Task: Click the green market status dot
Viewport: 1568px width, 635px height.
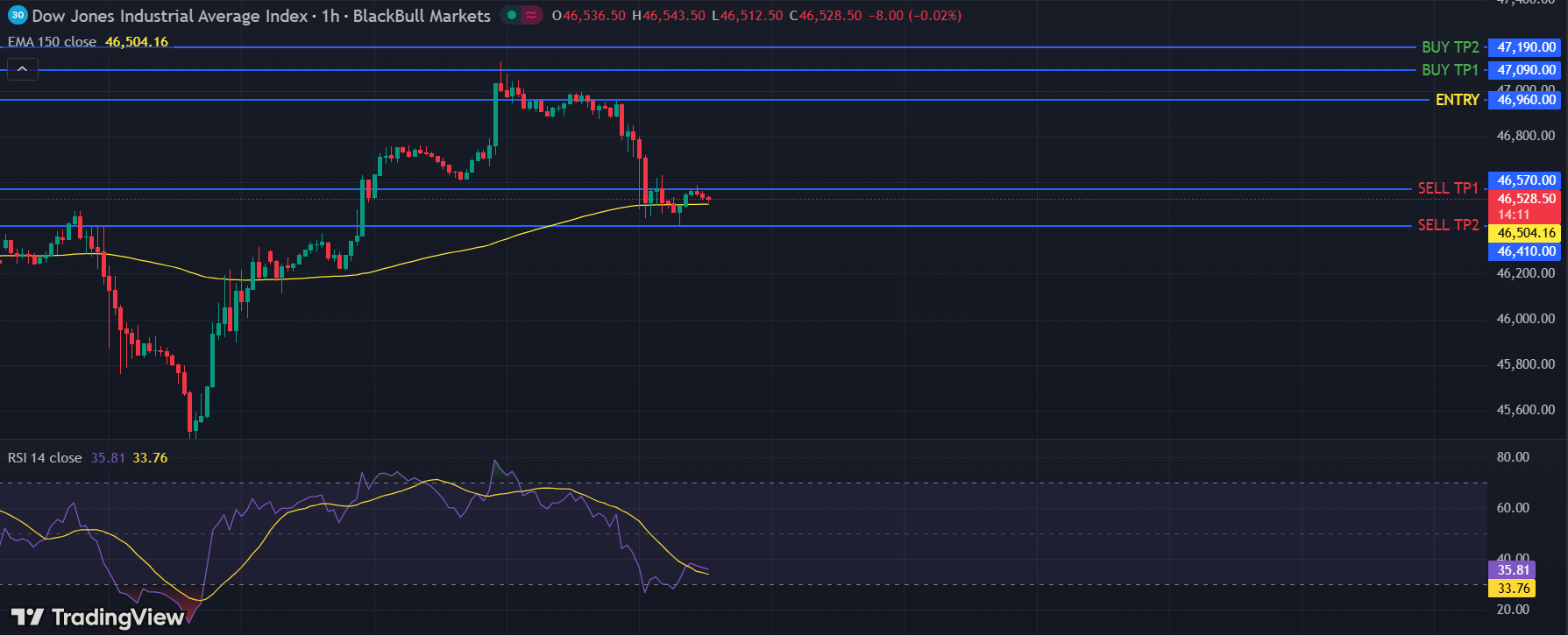Action: pyautogui.click(x=512, y=16)
